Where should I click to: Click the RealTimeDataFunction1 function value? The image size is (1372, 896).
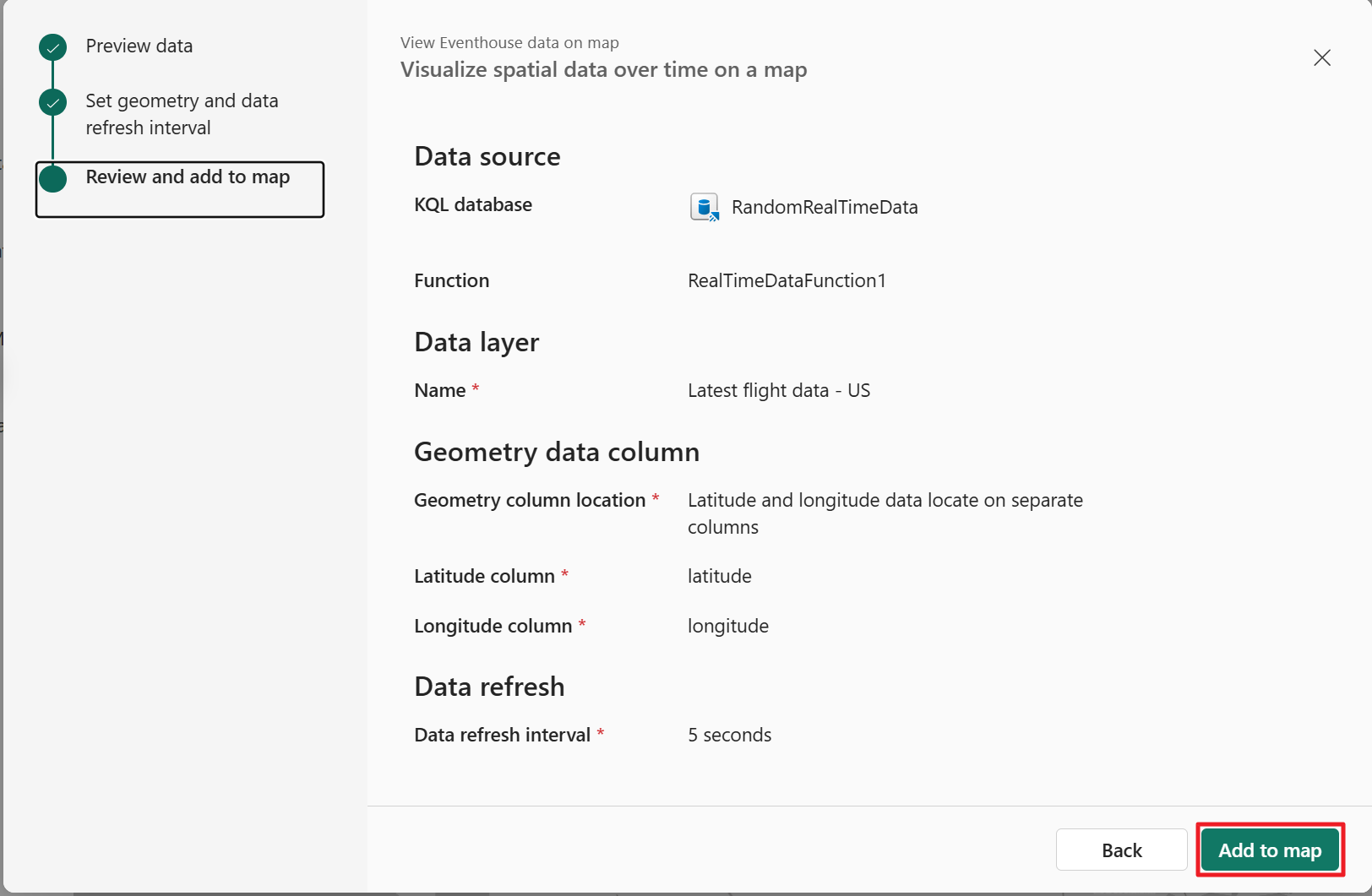click(x=787, y=280)
